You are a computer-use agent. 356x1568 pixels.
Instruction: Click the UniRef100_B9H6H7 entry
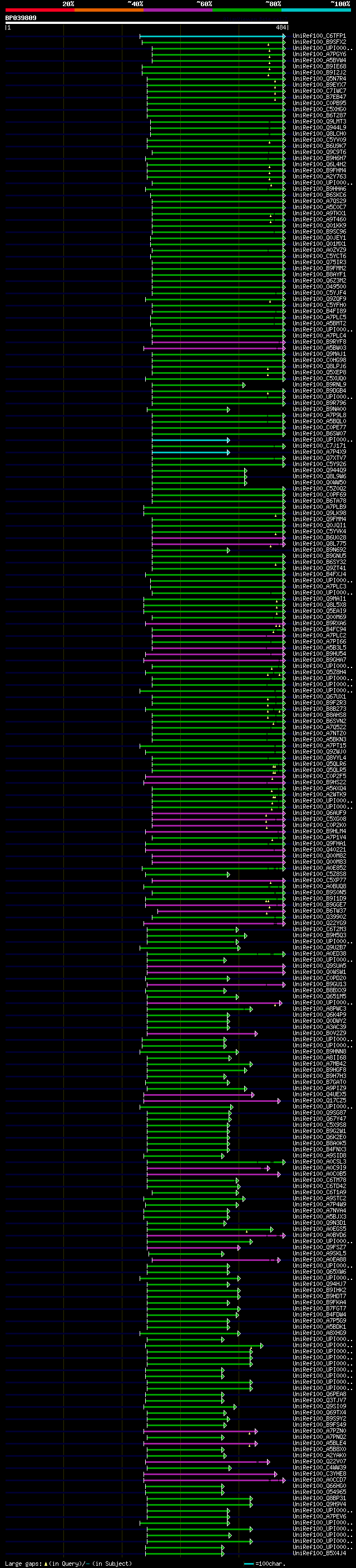(319, 159)
